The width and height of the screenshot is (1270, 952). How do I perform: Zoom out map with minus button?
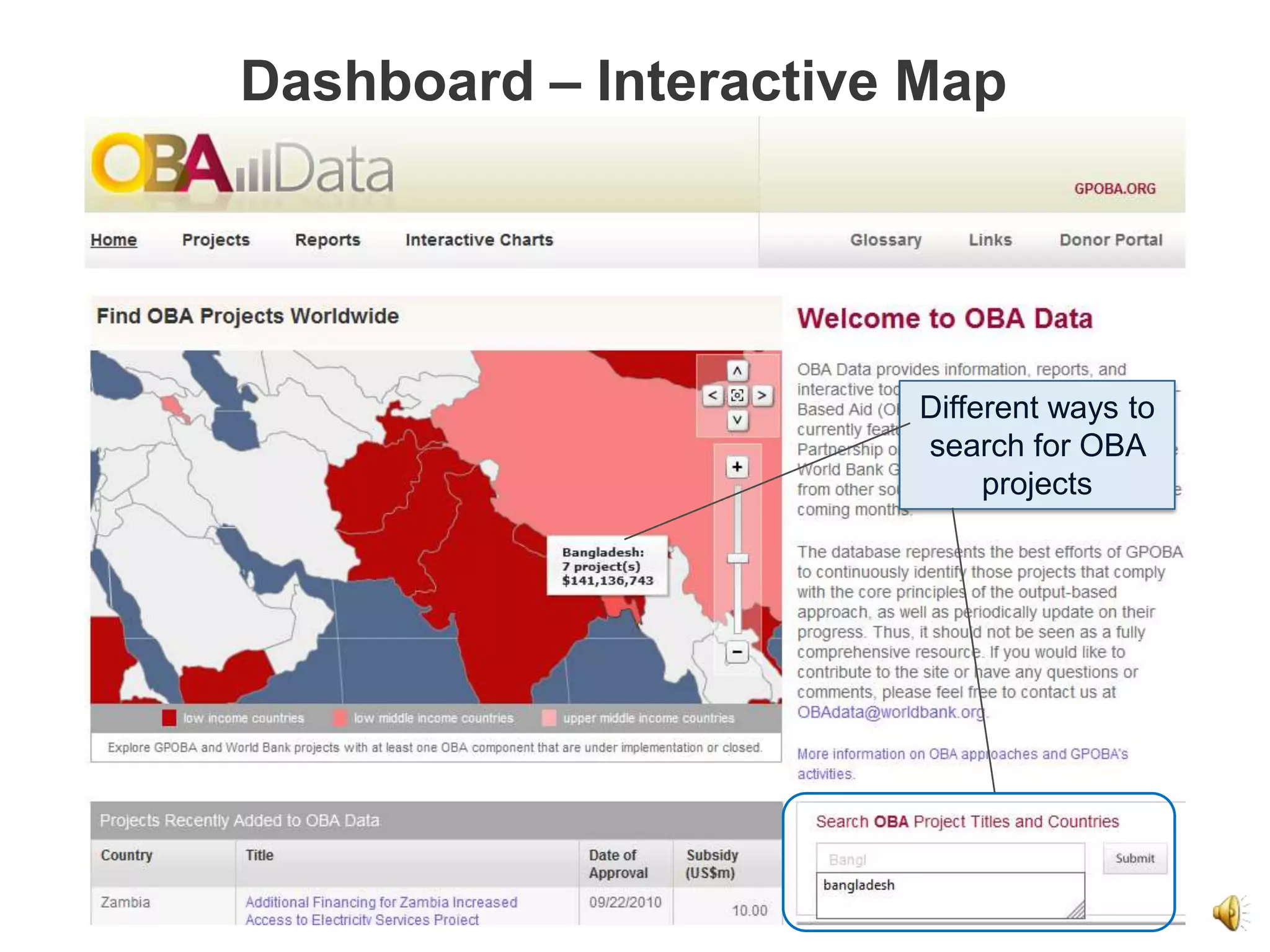[737, 652]
